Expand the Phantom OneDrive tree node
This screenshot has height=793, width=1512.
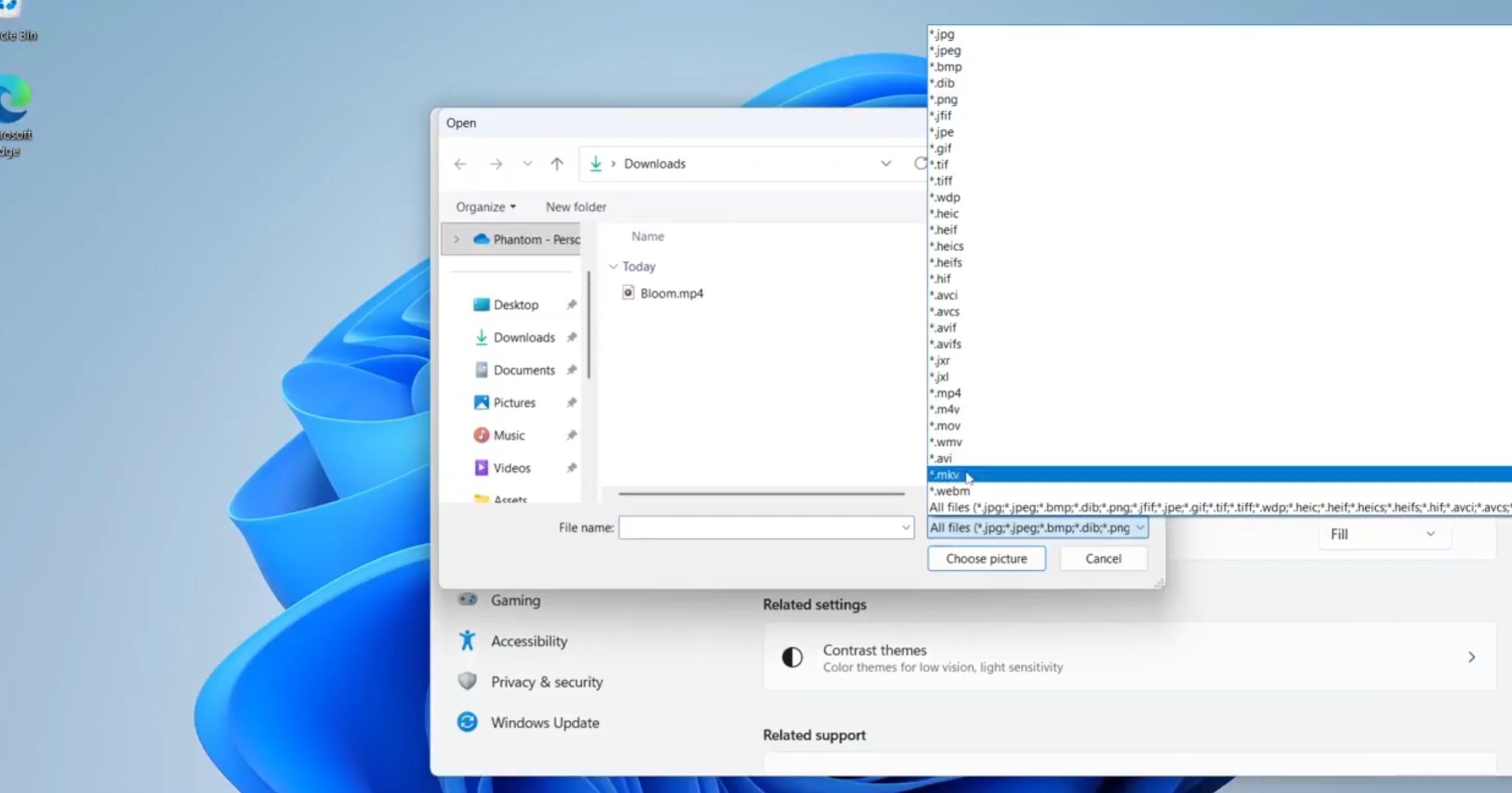click(456, 239)
